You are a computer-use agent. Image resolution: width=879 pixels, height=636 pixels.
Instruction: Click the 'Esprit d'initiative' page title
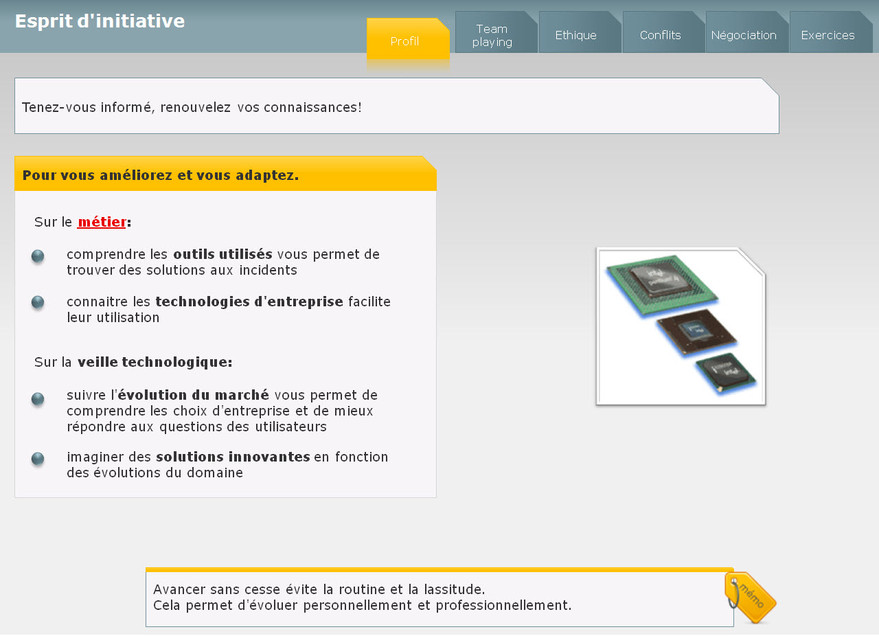coord(100,21)
